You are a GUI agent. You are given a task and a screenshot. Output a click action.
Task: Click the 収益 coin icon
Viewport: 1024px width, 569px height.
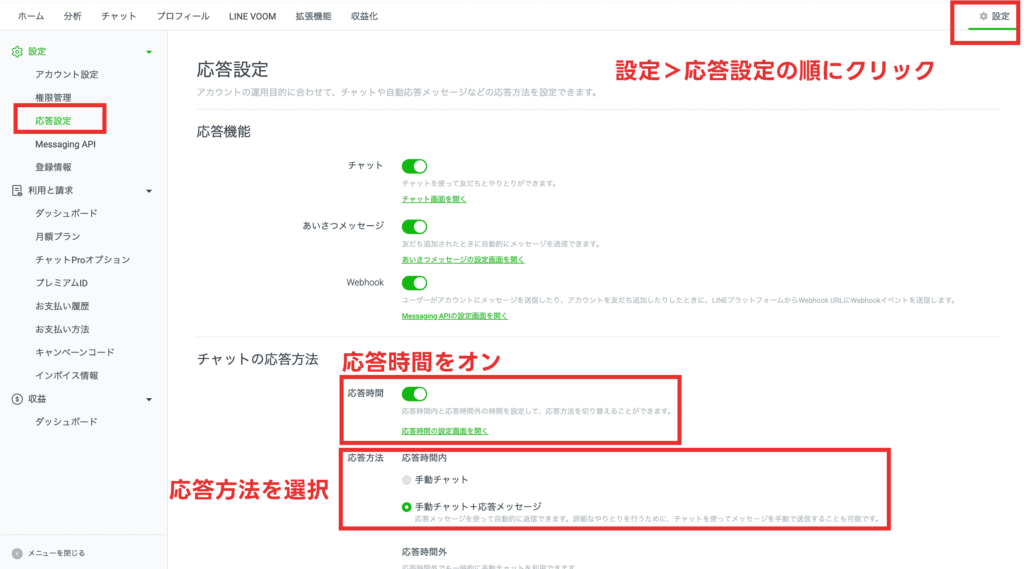pos(17,399)
